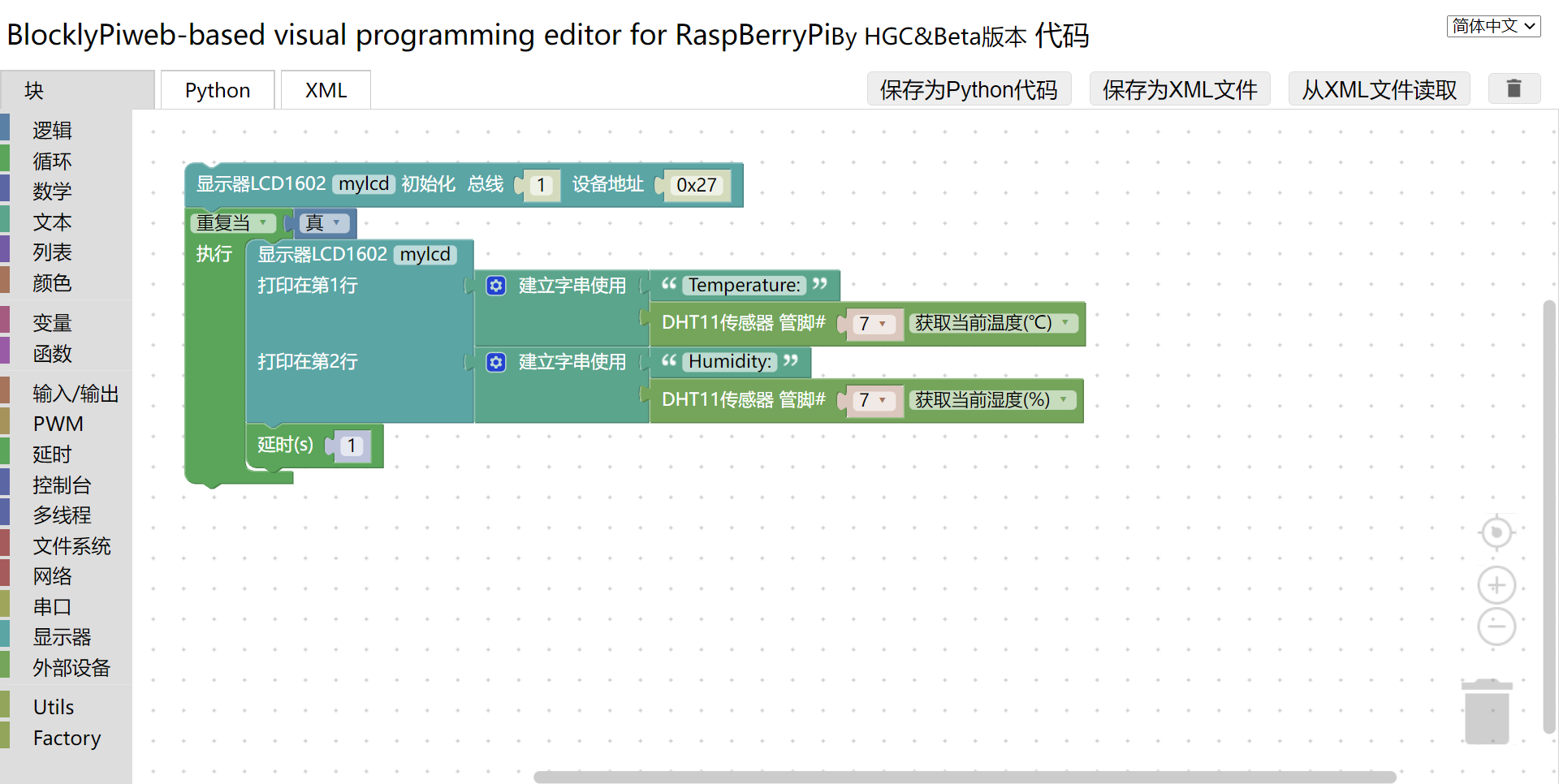Viewport: 1559px width, 784px height.
Task: Edit the delay seconds value 1
Action: tap(352, 446)
